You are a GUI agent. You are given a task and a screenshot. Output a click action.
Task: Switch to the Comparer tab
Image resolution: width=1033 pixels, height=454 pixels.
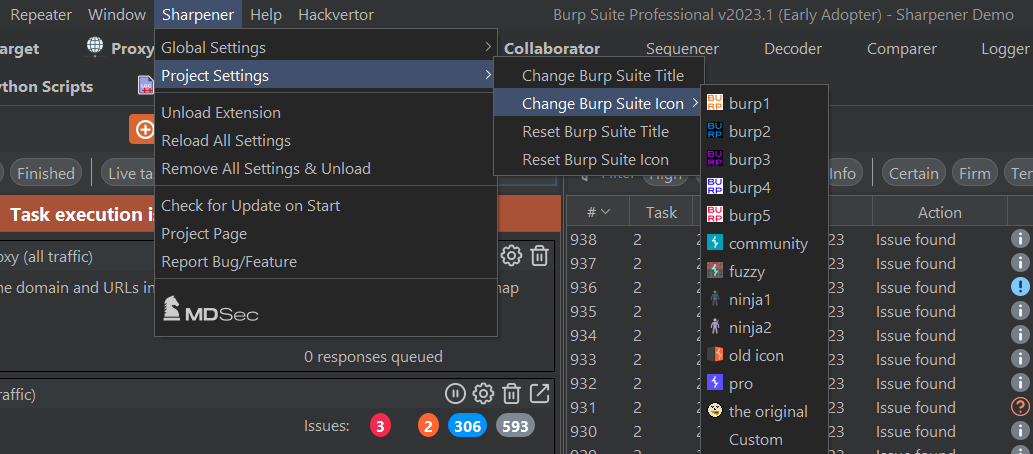[x=901, y=48]
